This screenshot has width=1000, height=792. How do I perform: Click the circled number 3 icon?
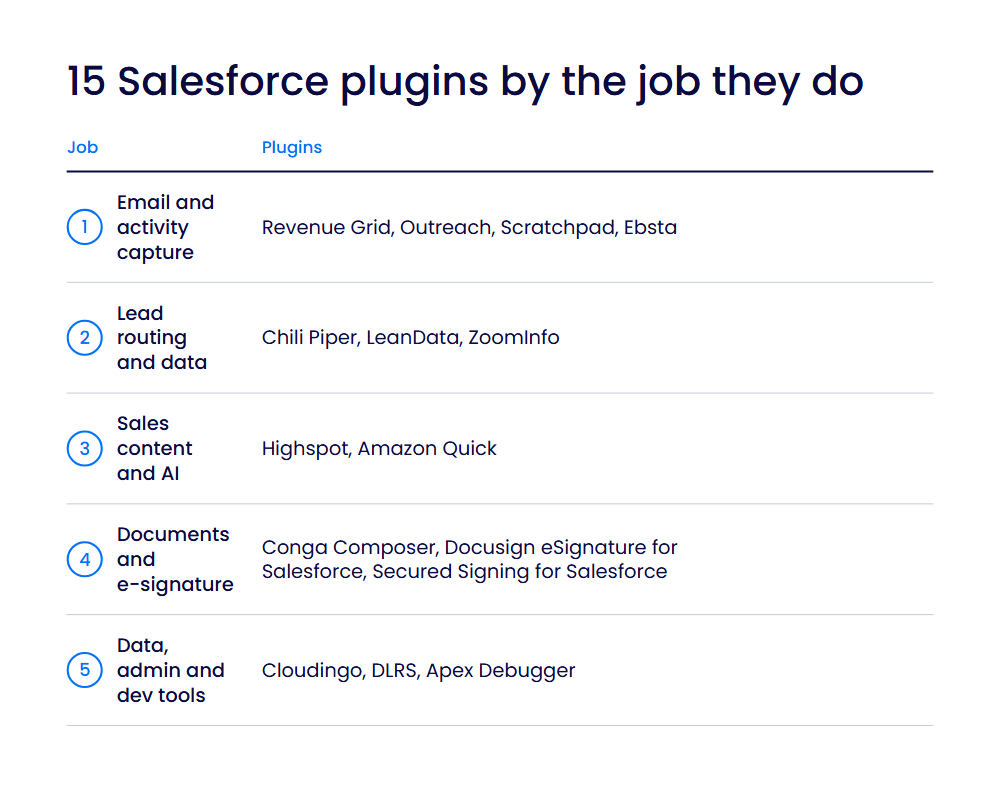coord(85,449)
